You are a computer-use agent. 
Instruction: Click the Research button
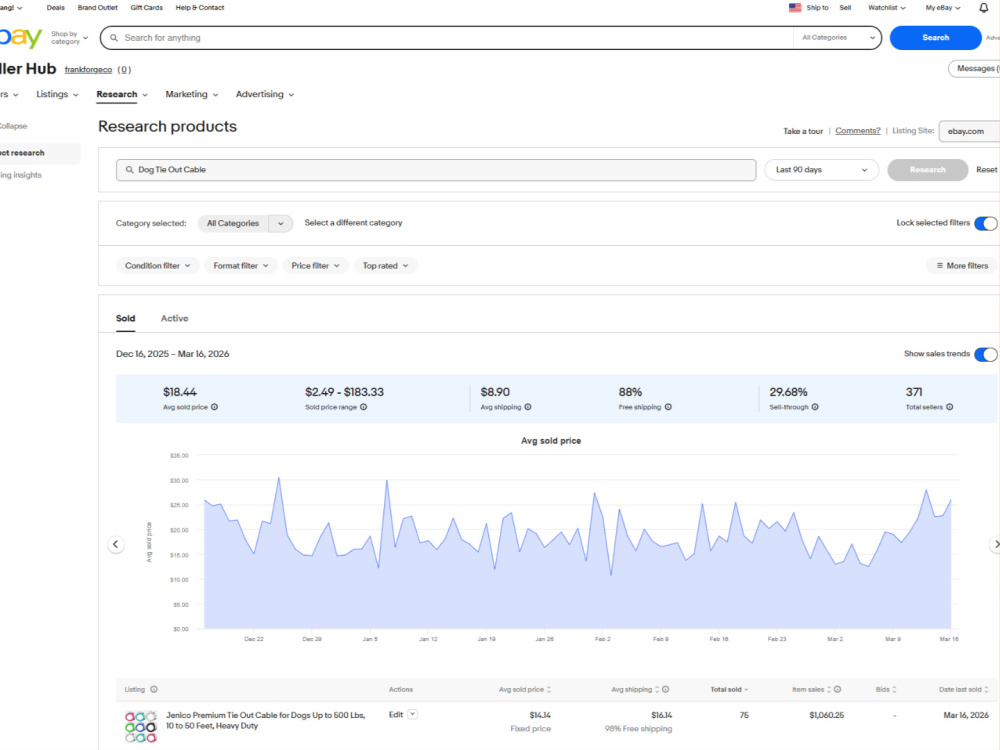tap(927, 170)
